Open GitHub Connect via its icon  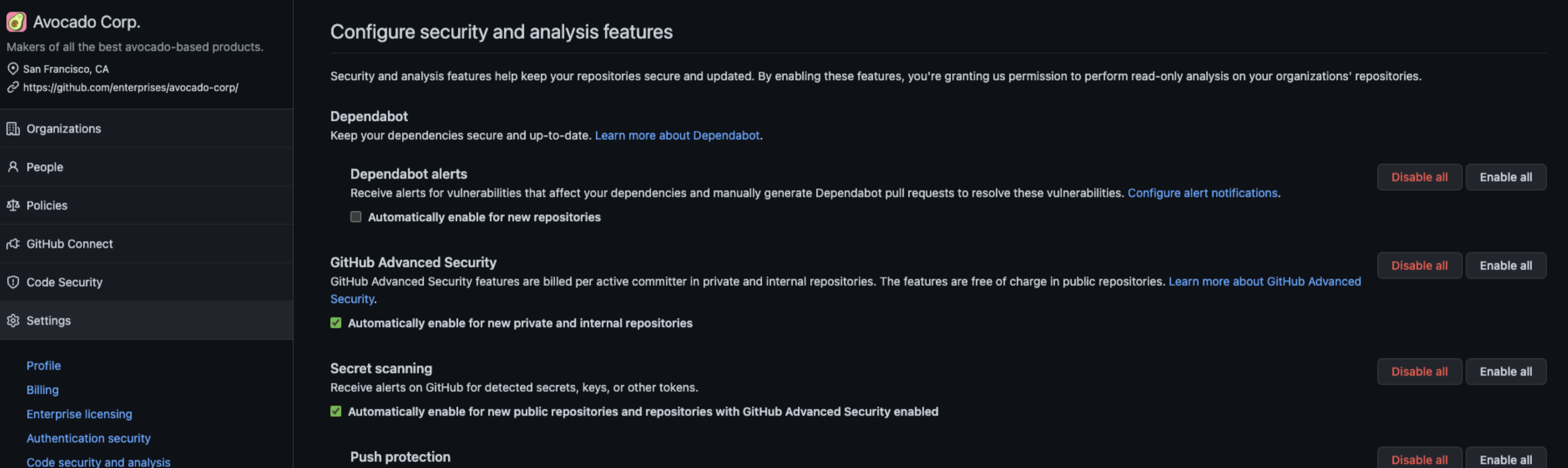click(x=13, y=243)
